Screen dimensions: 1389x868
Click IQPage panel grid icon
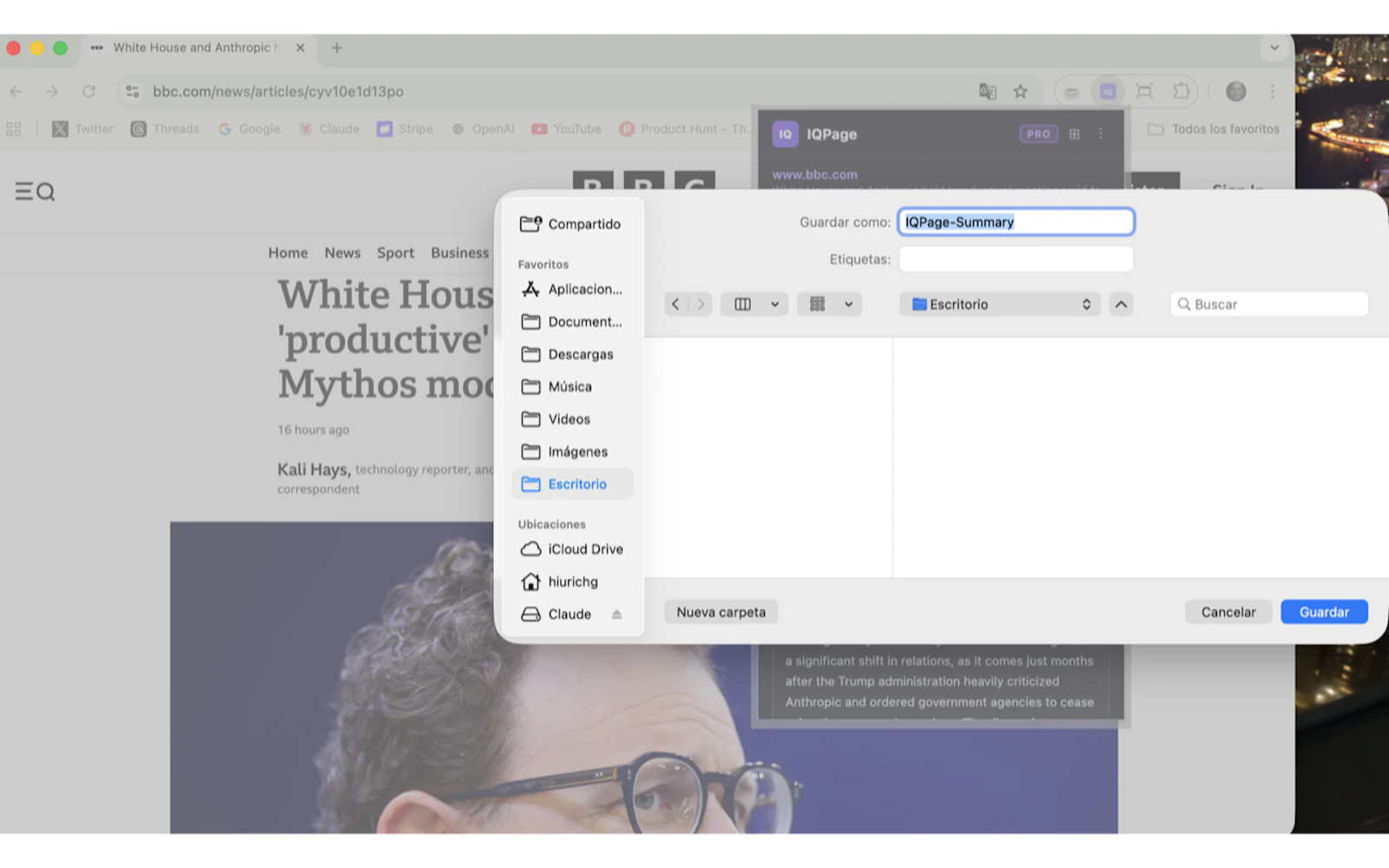coord(1075,134)
